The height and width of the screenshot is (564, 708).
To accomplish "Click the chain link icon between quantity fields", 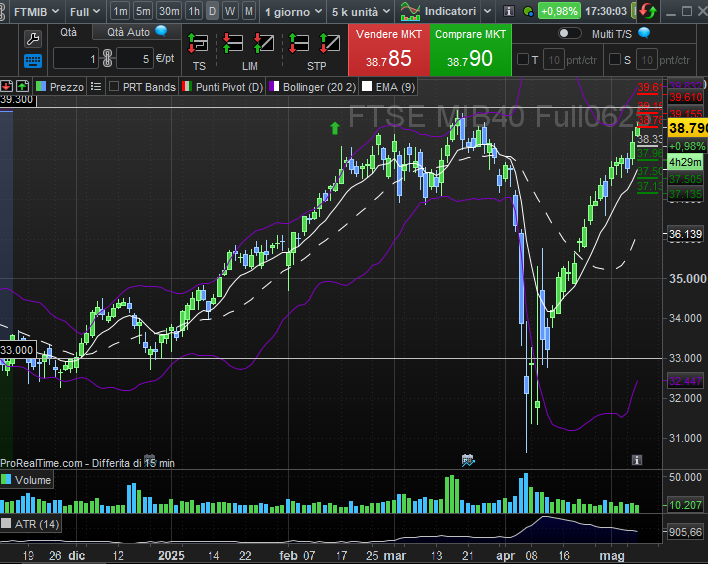I will click(x=107, y=58).
